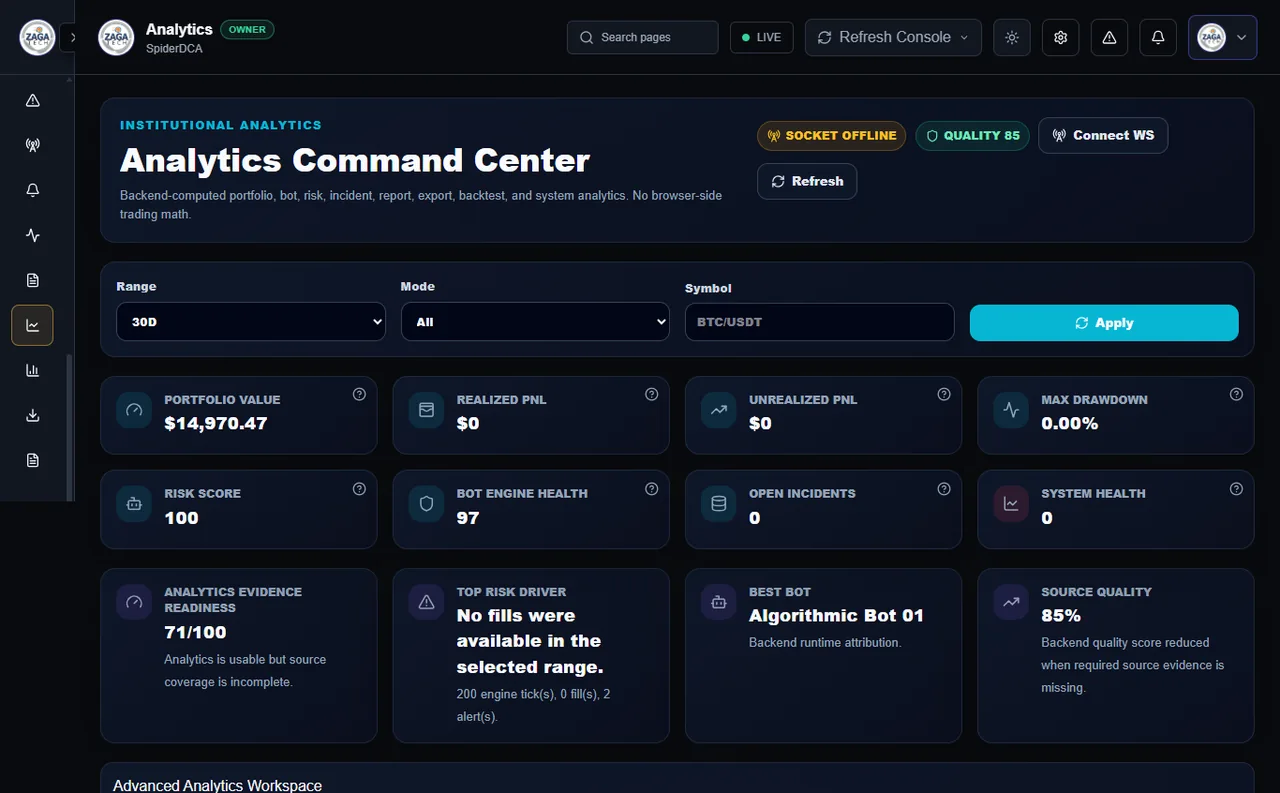The width and height of the screenshot is (1280, 793).
Task: Click the SOCKET OFFLINE badge
Action: coord(831,136)
